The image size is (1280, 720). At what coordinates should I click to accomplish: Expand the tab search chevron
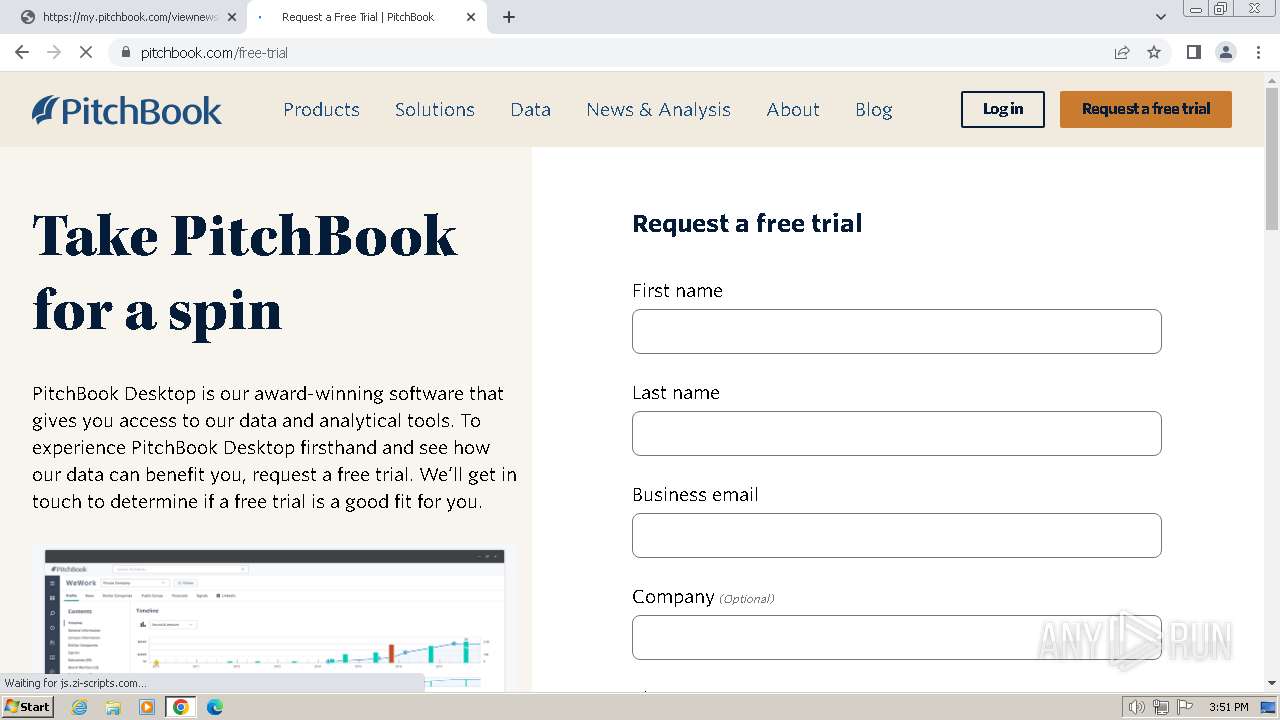tap(1161, 17)
